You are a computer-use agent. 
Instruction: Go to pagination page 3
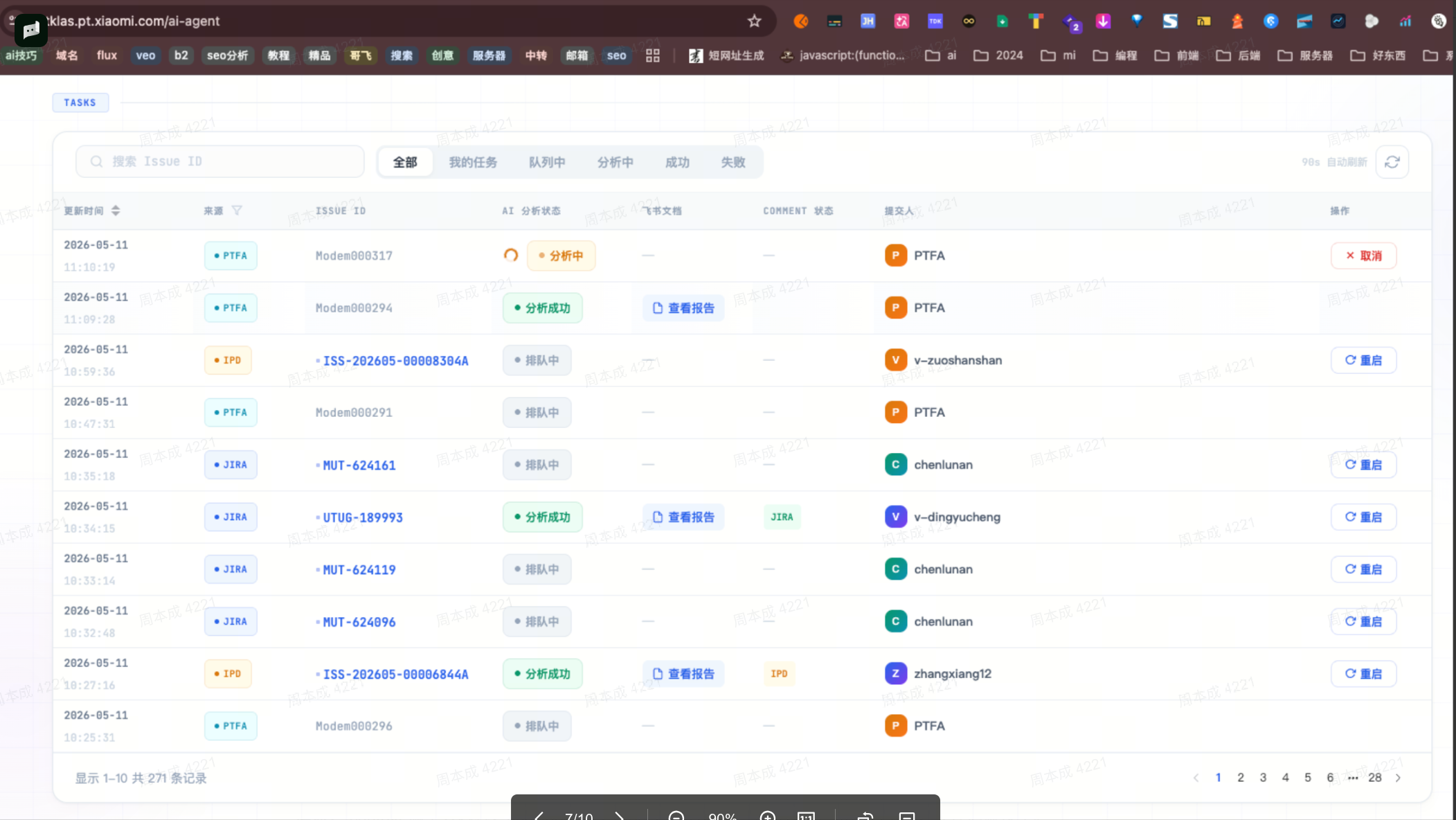[x=1263, y=778]
